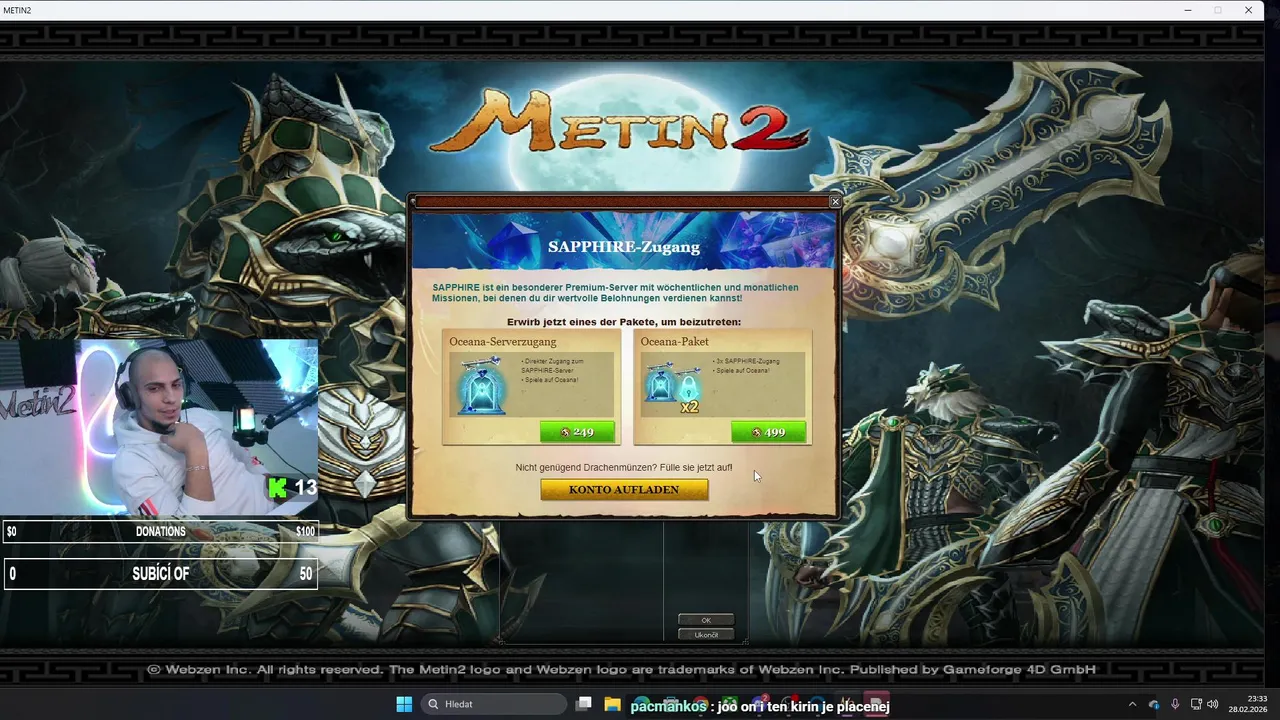Viewport: 1280px width, 720px height.
Task: Open the Windows Start menu
Action: click(x=404, y=704)
